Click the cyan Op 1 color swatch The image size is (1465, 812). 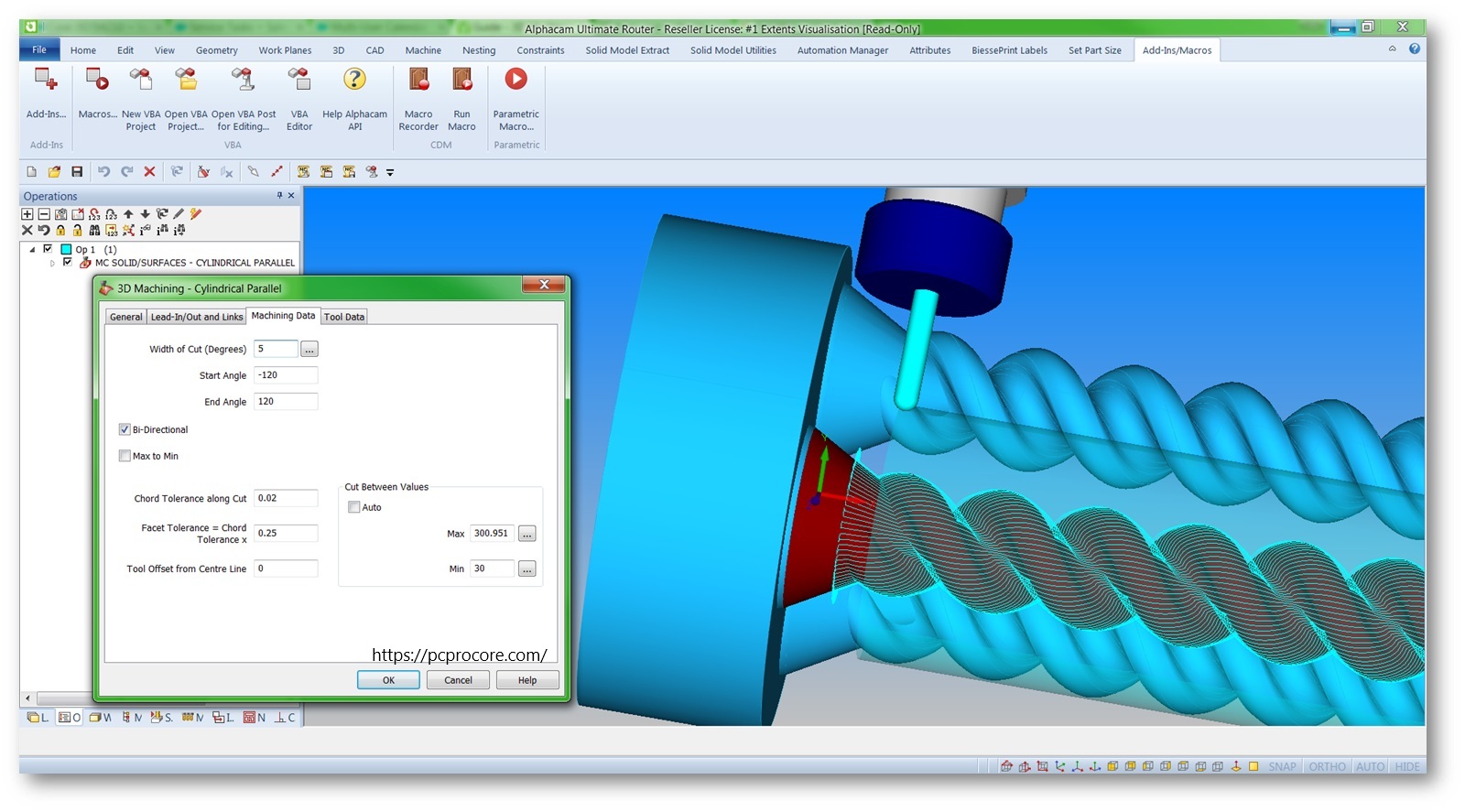coord(66,249)
